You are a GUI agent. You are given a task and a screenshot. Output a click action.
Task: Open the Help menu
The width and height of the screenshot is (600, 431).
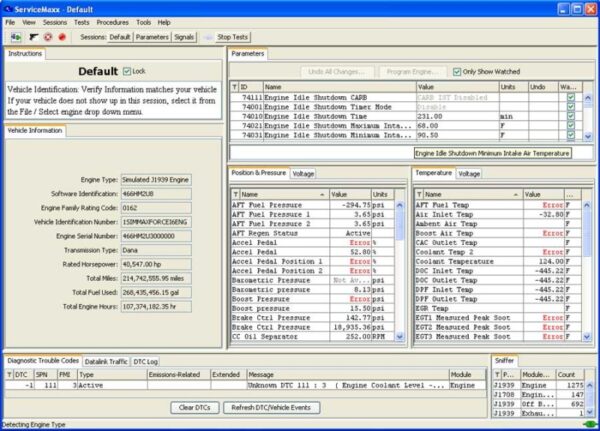point(164,23)
